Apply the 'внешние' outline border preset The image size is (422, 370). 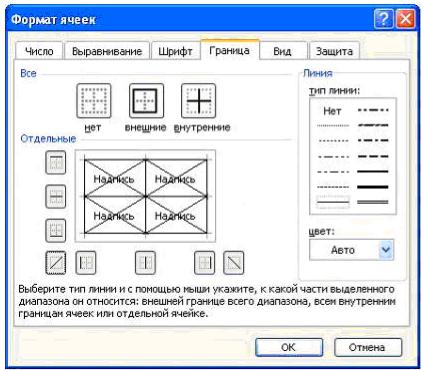(x=146, y=101)
